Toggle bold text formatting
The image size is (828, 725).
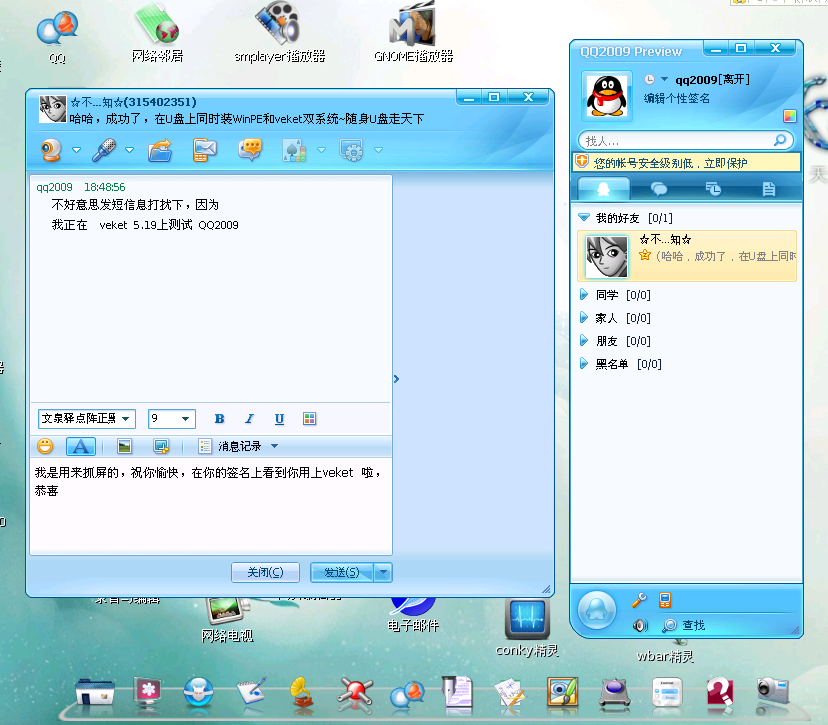click(x=220, y=419)
